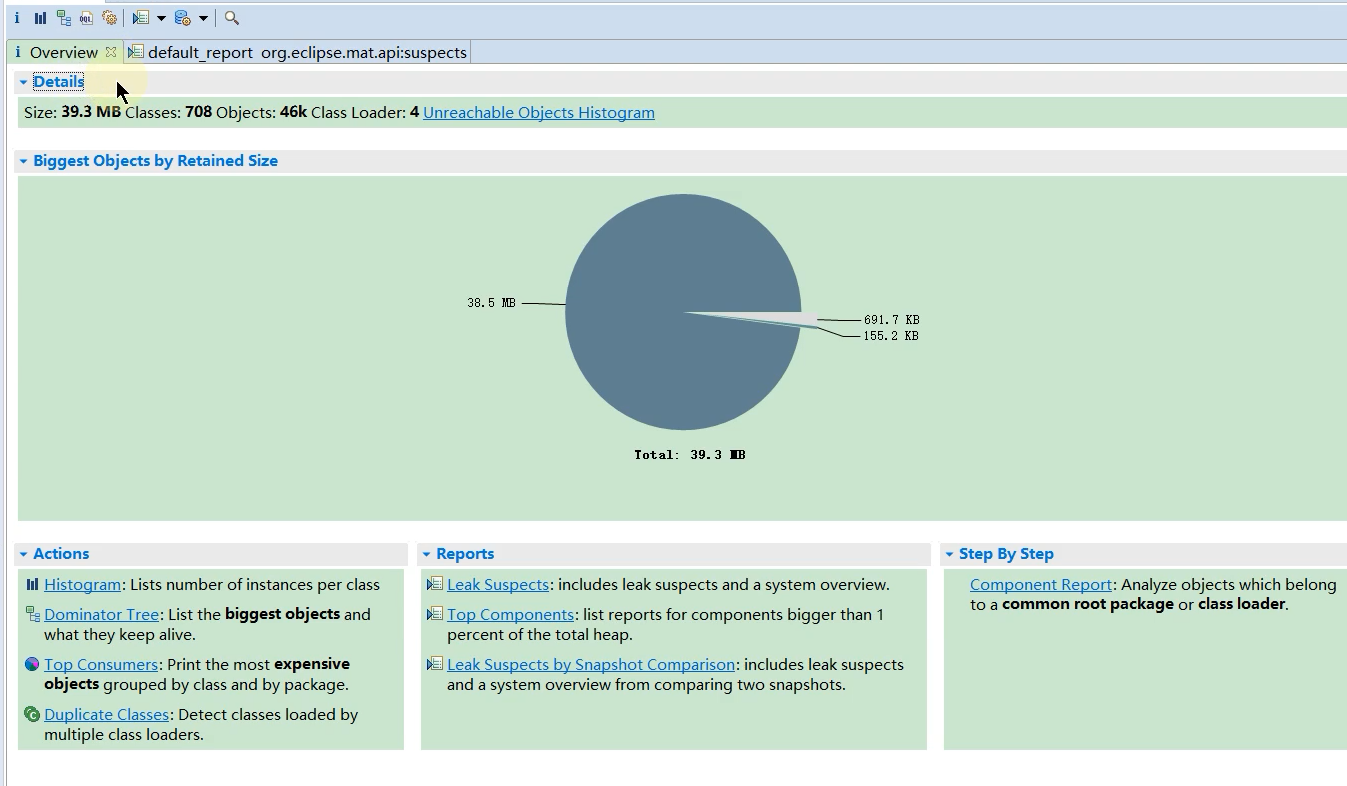The image size is (1347, 786).
Task: Open the Unreachable Objects Histogram link
Action: point(539,112)
